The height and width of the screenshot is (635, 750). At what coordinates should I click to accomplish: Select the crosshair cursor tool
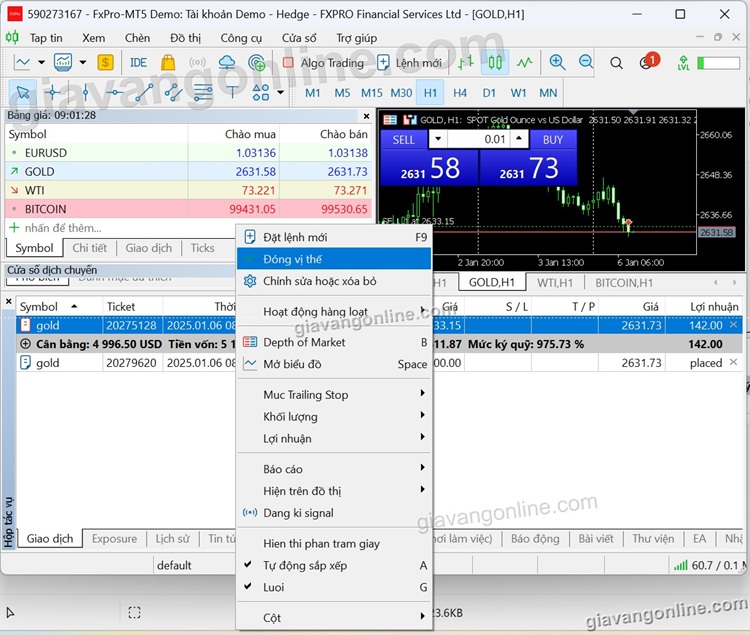(x=53, y=93)
